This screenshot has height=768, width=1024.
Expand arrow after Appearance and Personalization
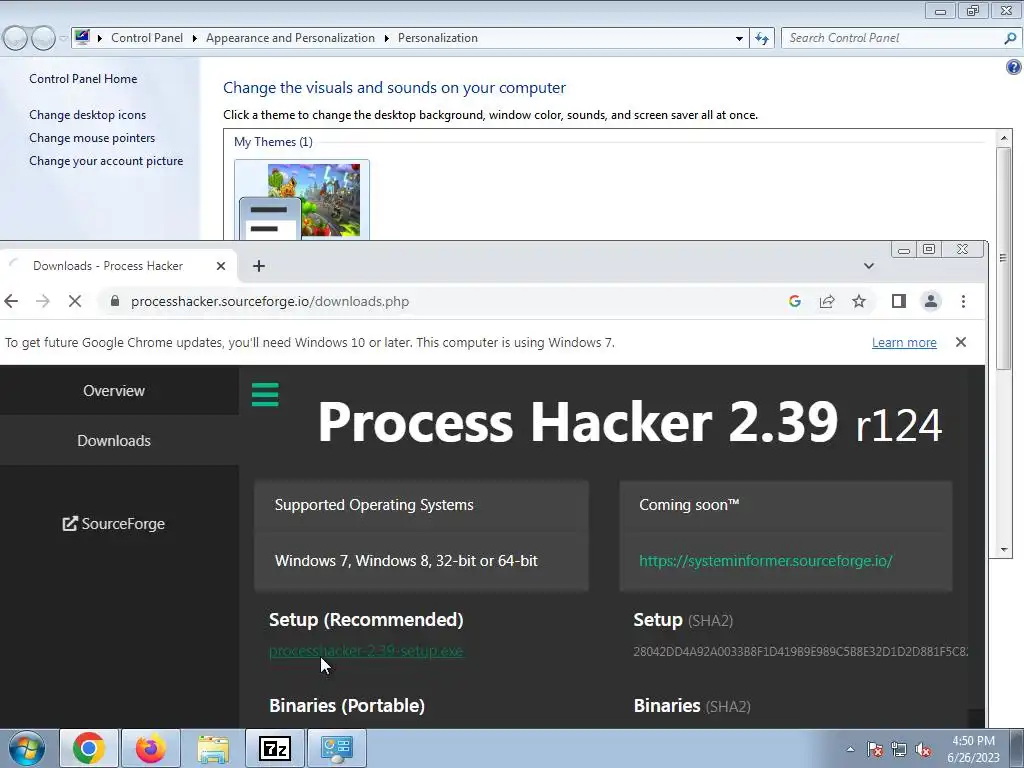[387, 38]
